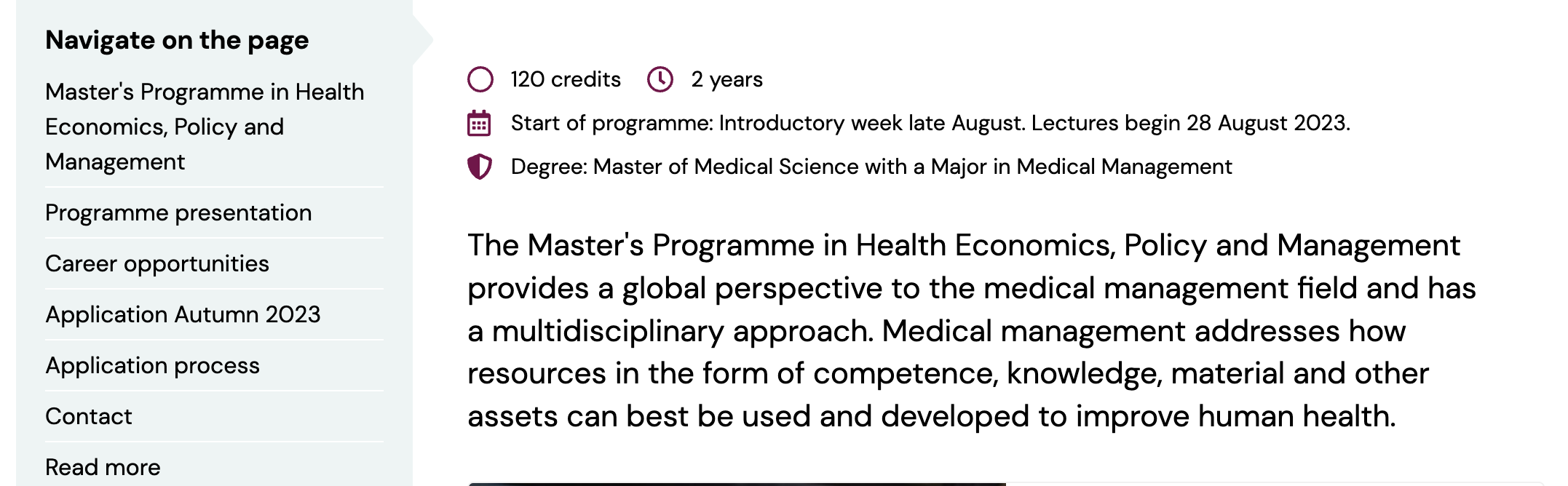Click the calendar start date icon
Screen dimensions: 1568x486
[479, 124]
